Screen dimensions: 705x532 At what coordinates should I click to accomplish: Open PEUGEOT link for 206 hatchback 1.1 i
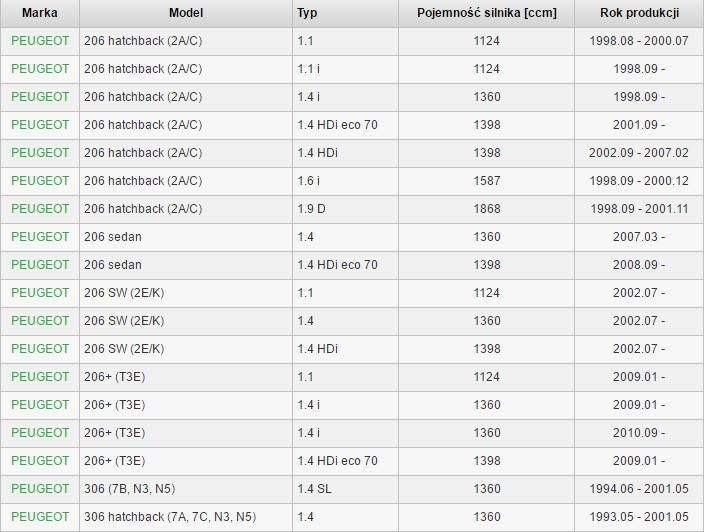pyautogui.click(x=40, y=69)
